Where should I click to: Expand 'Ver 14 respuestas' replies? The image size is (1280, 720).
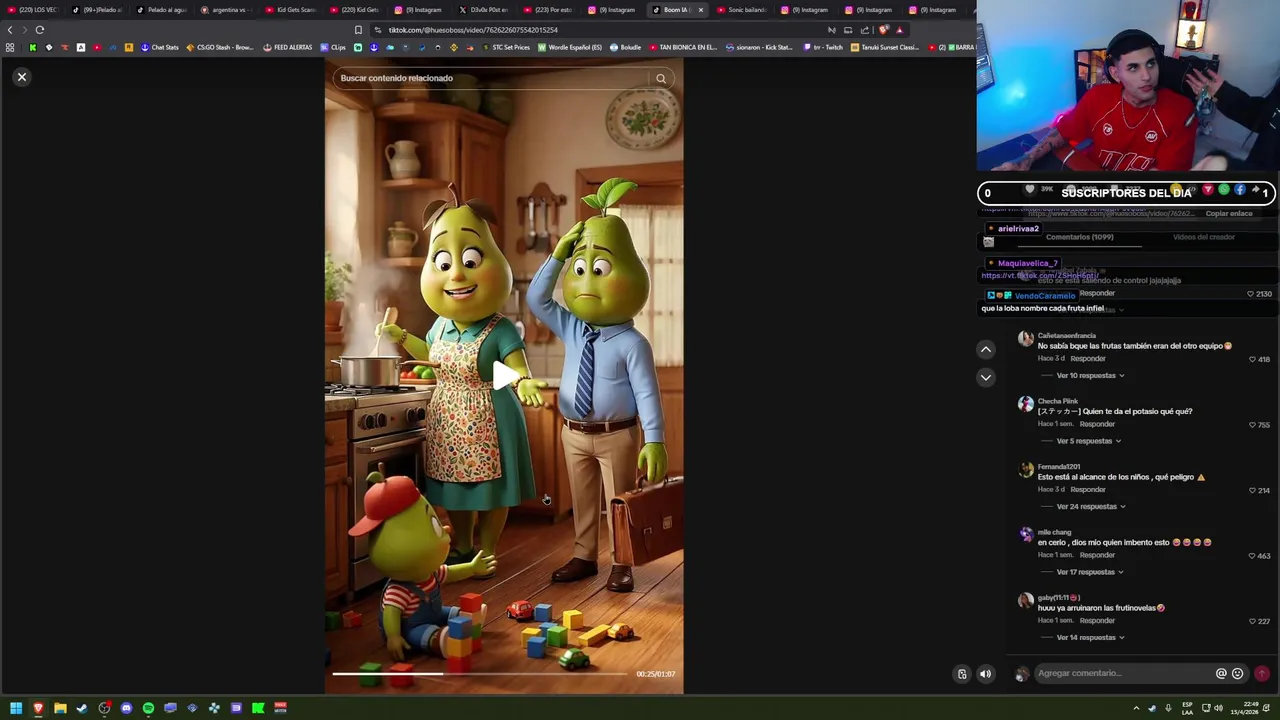point(1090,638)
